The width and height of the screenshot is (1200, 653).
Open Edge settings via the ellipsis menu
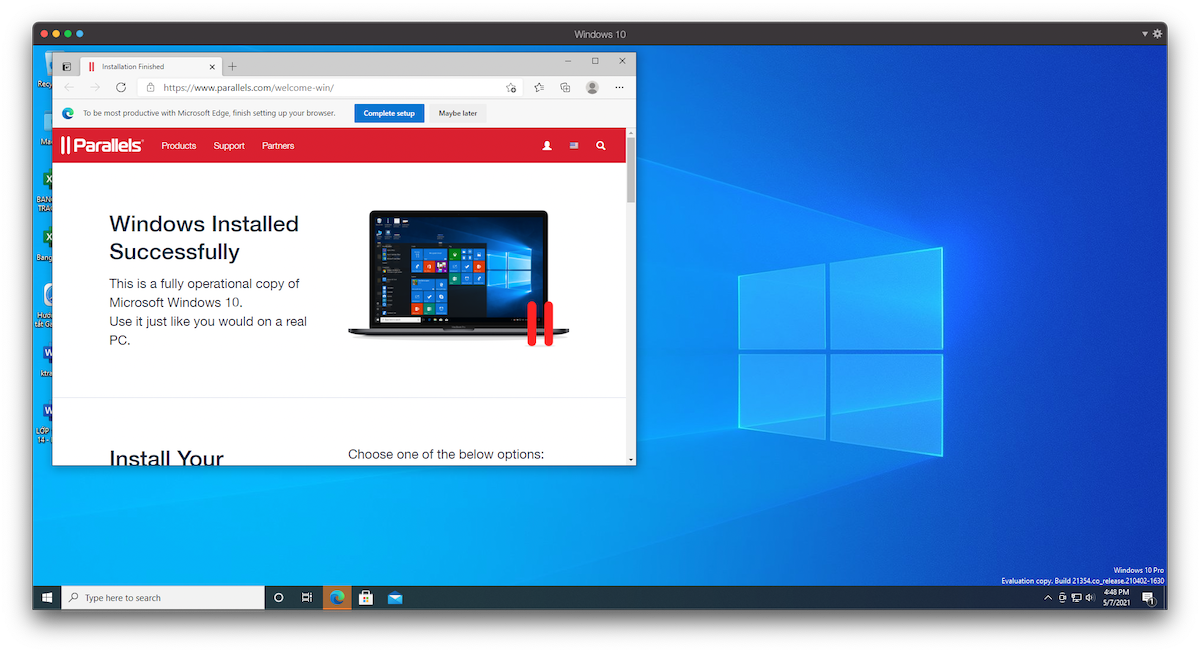618,87
